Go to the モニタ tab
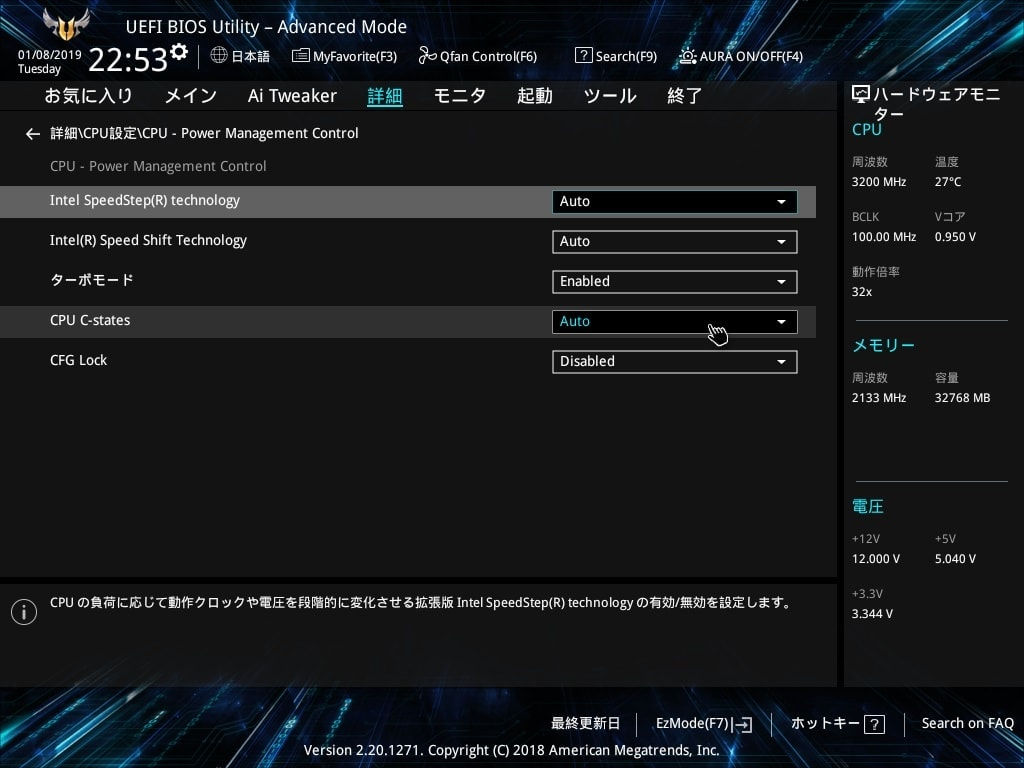 click(x=460, y=96)
